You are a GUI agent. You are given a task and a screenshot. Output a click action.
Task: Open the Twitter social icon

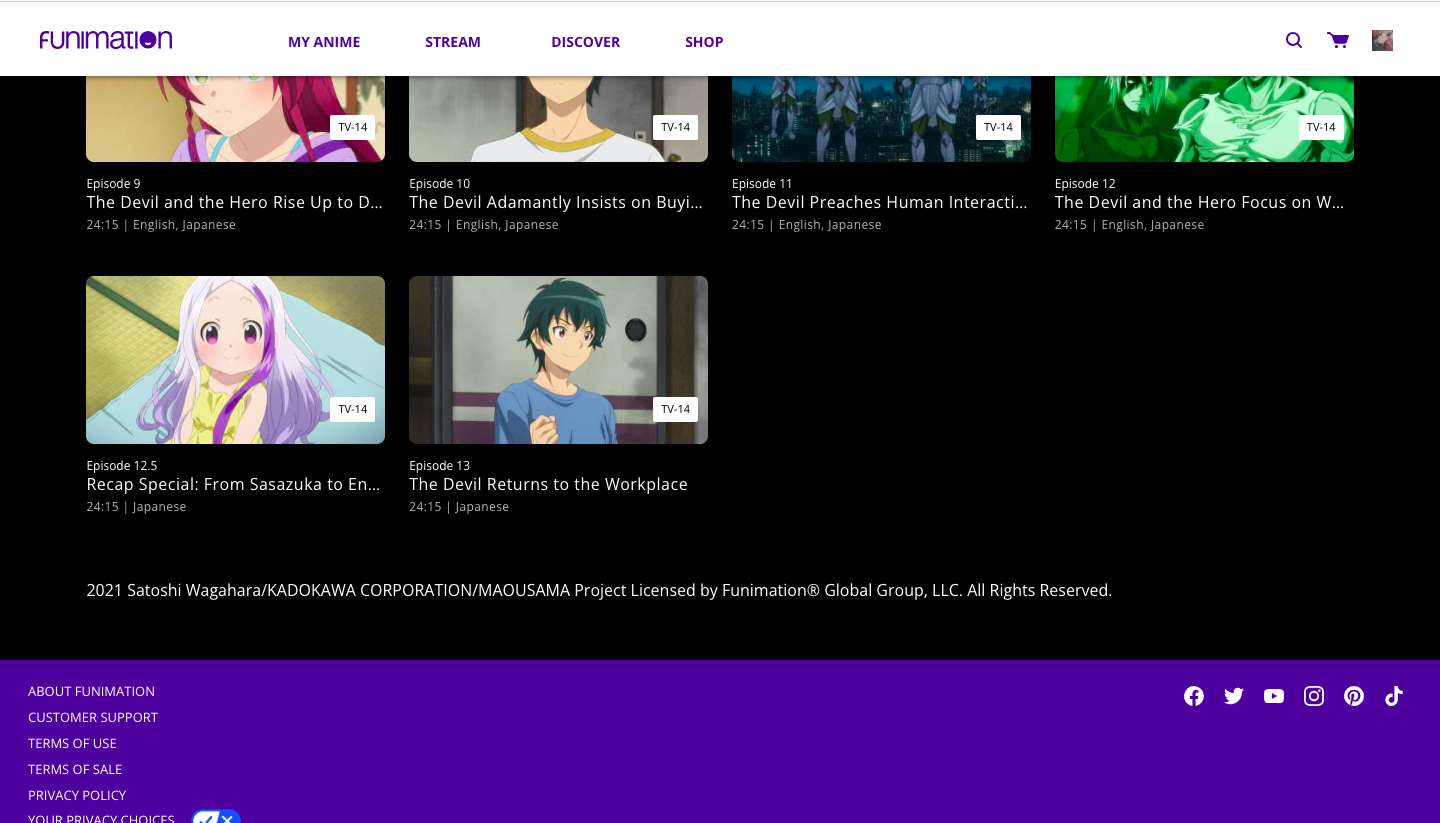point(1234,696)
